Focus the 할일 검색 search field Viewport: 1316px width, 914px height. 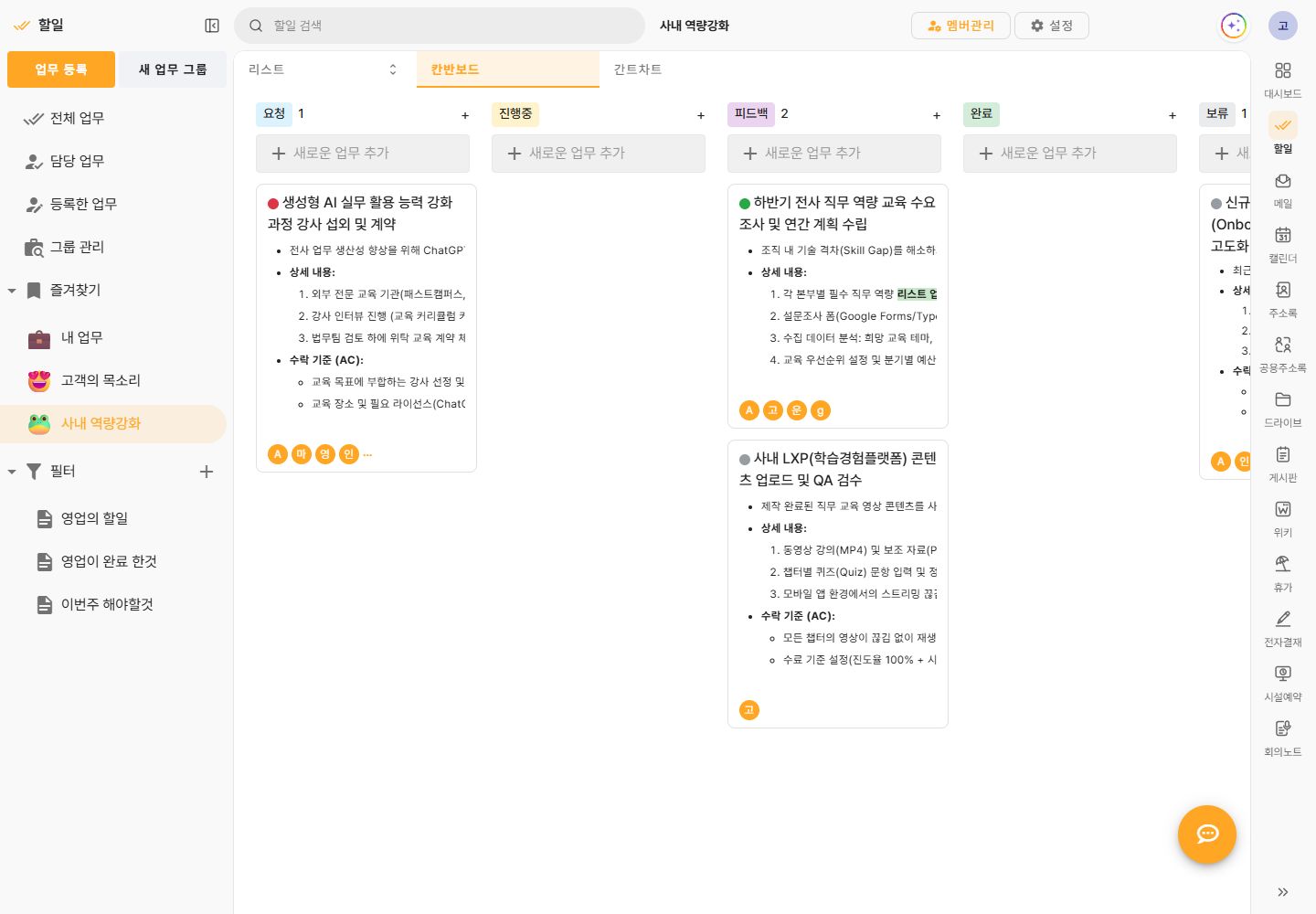click(x=440, y=26)
